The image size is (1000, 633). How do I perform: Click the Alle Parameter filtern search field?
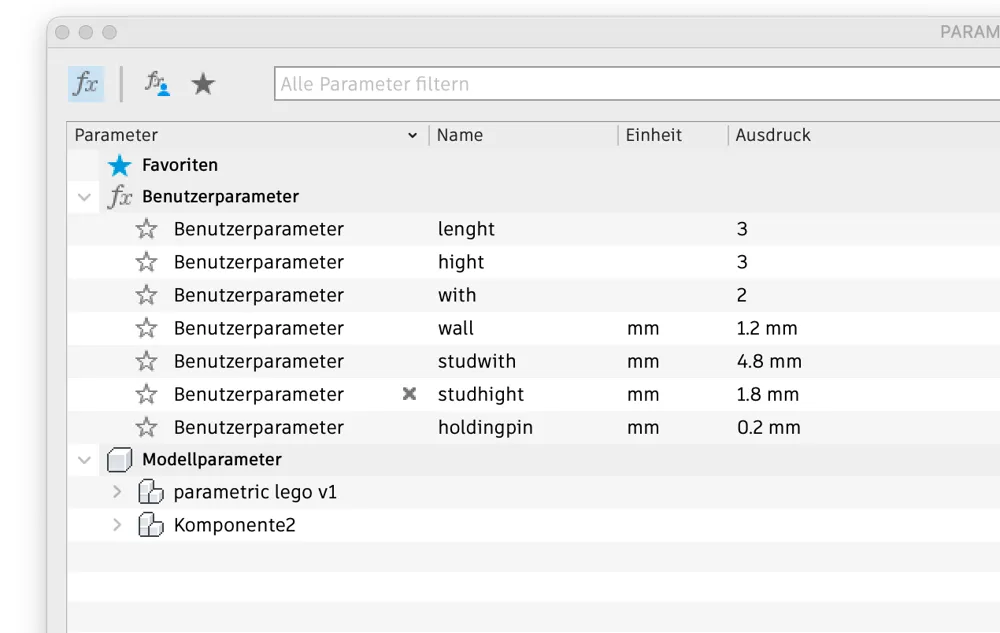(x=630, y=84)
